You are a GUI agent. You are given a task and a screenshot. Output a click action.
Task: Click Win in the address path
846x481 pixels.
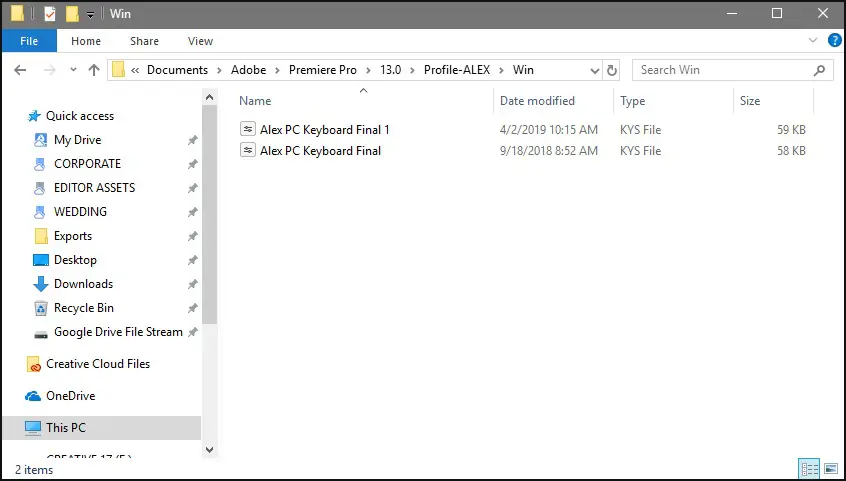pos(523,70)
